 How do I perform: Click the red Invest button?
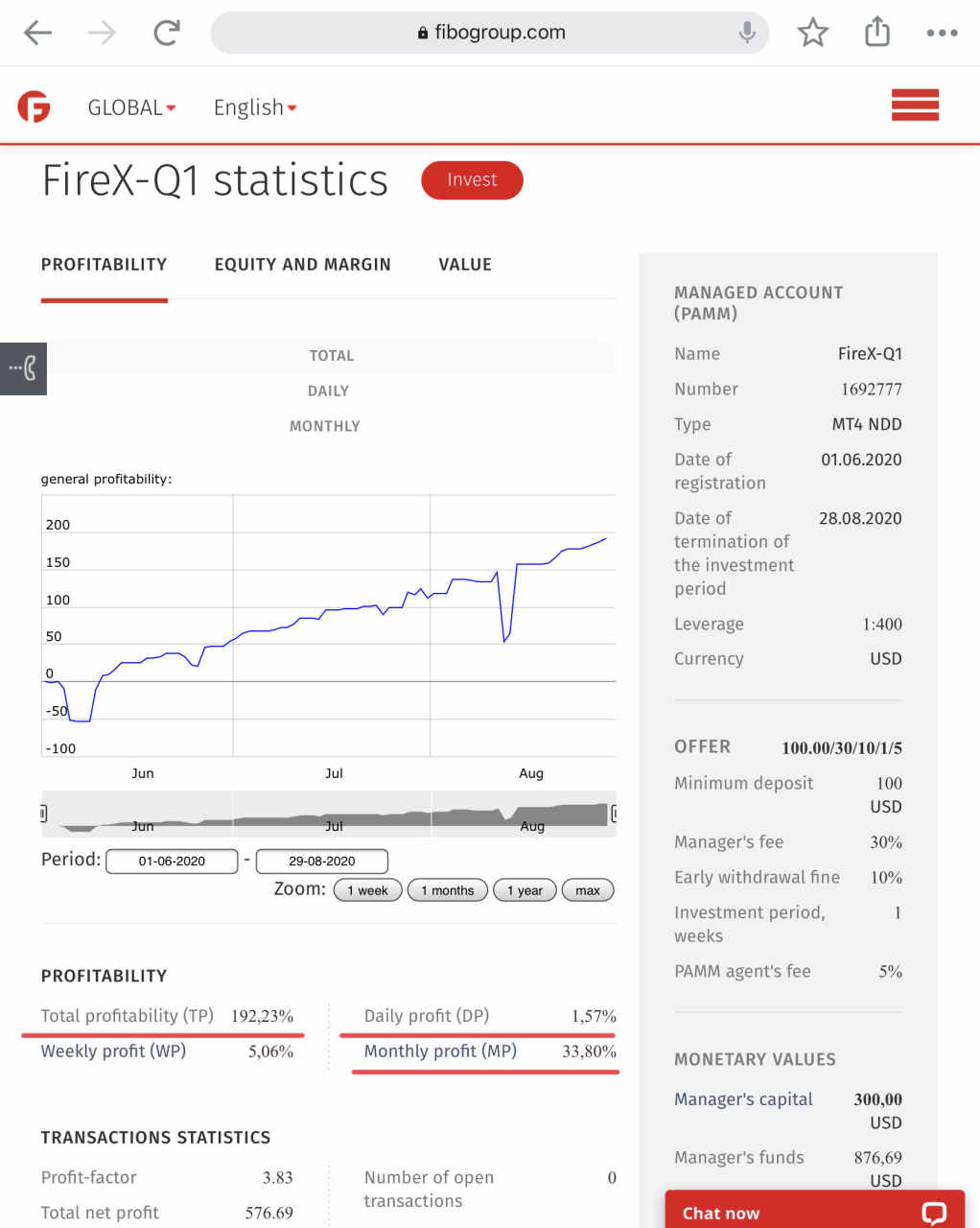coord(472,180)
